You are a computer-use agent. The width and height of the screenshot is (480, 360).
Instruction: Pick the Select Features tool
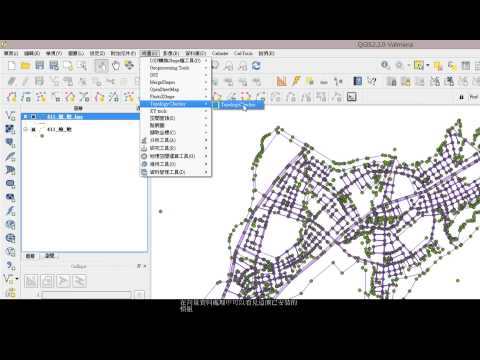(x=418, y=65)
